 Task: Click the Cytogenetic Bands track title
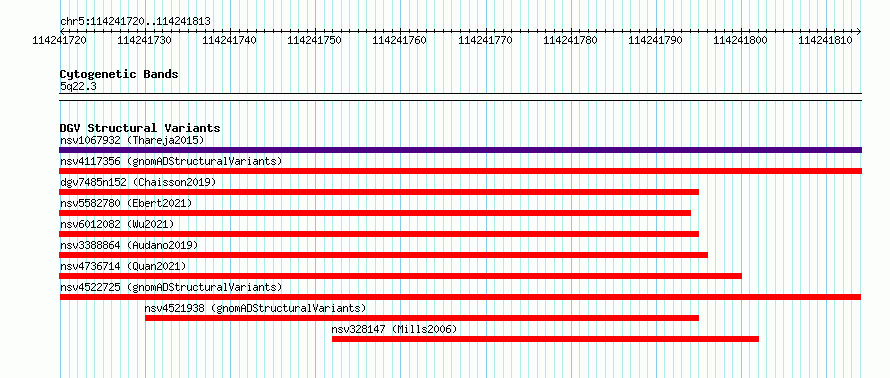[x=119, y=74]
